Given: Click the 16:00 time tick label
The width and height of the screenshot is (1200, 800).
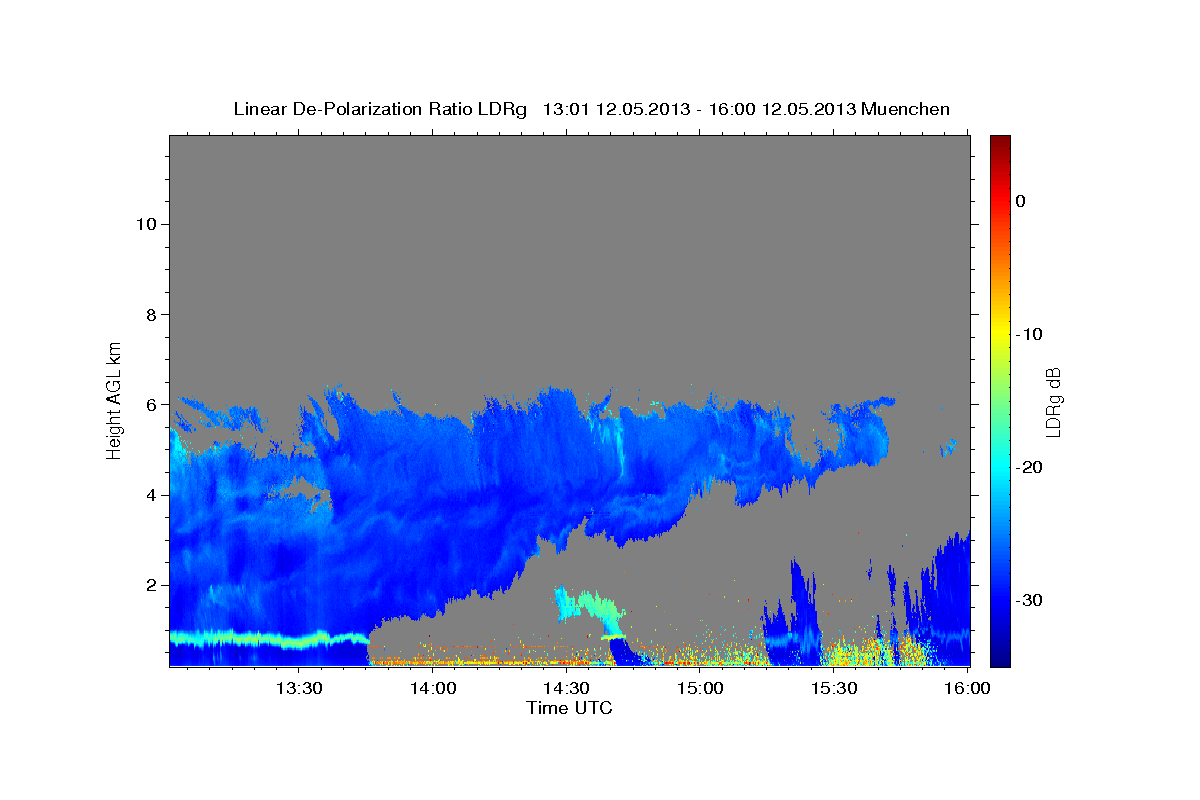Looking at the screenshot, I should pos(967,688).
